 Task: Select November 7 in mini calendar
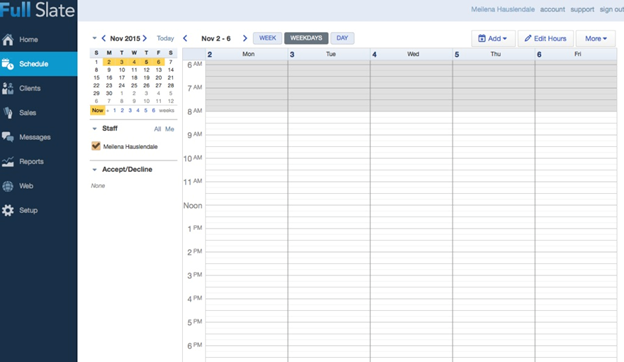(171, 62)
